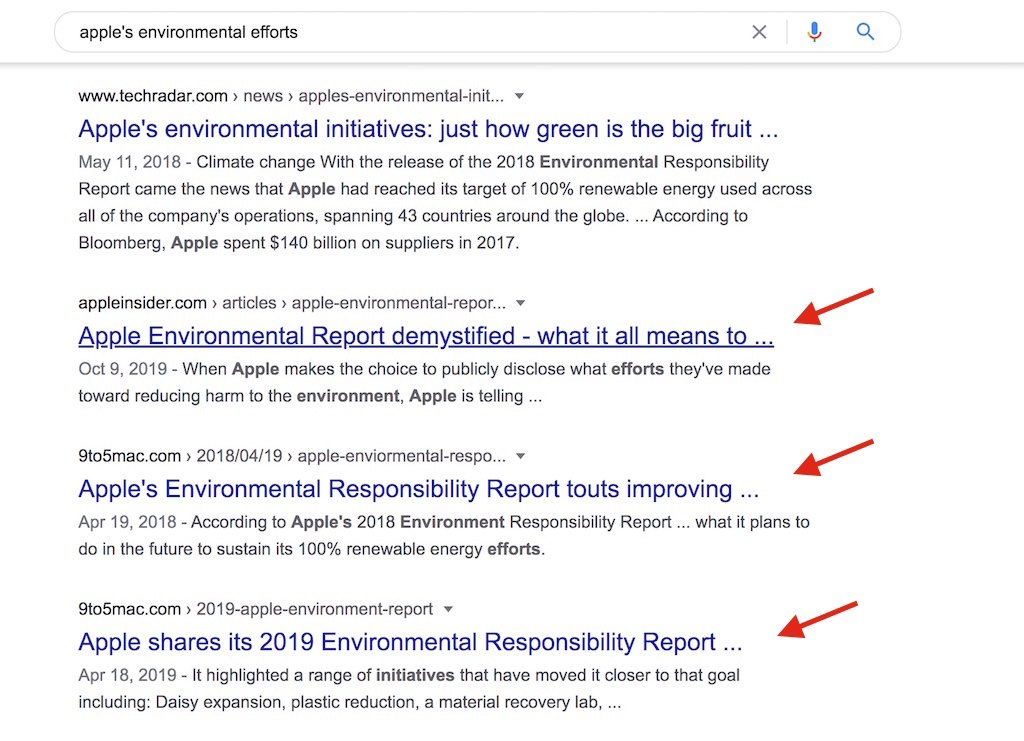This screenshot has width=1024, height=741.
Task: Click the 9to5mac.com › 2018/04/19 breadcrumb text
Action: (292, 456)
